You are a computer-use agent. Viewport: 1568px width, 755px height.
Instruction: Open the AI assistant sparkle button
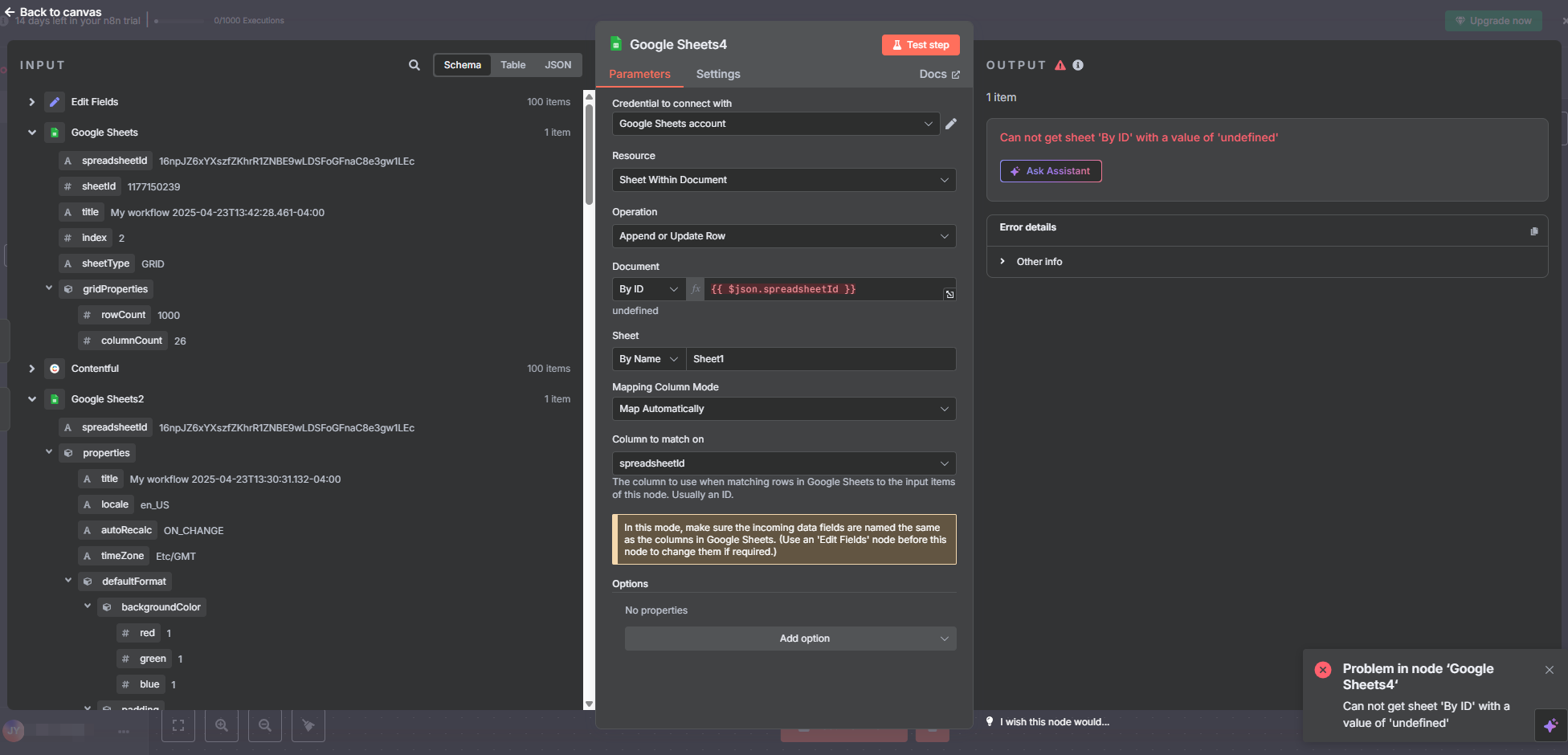pyautogui.click(x=1550, y=724)
